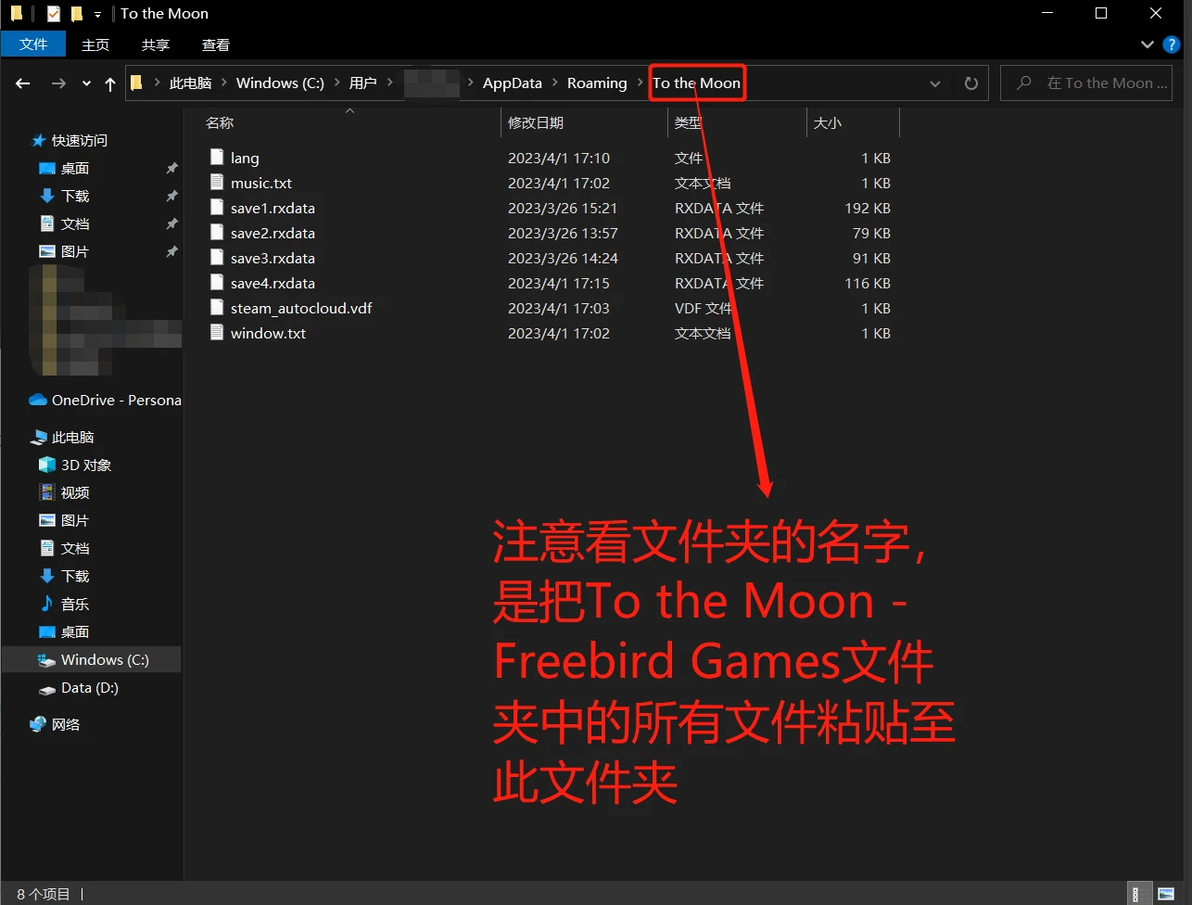Open the 共享 ribbon tab
The image size is (1192, 905).
[x=155, y=45]
